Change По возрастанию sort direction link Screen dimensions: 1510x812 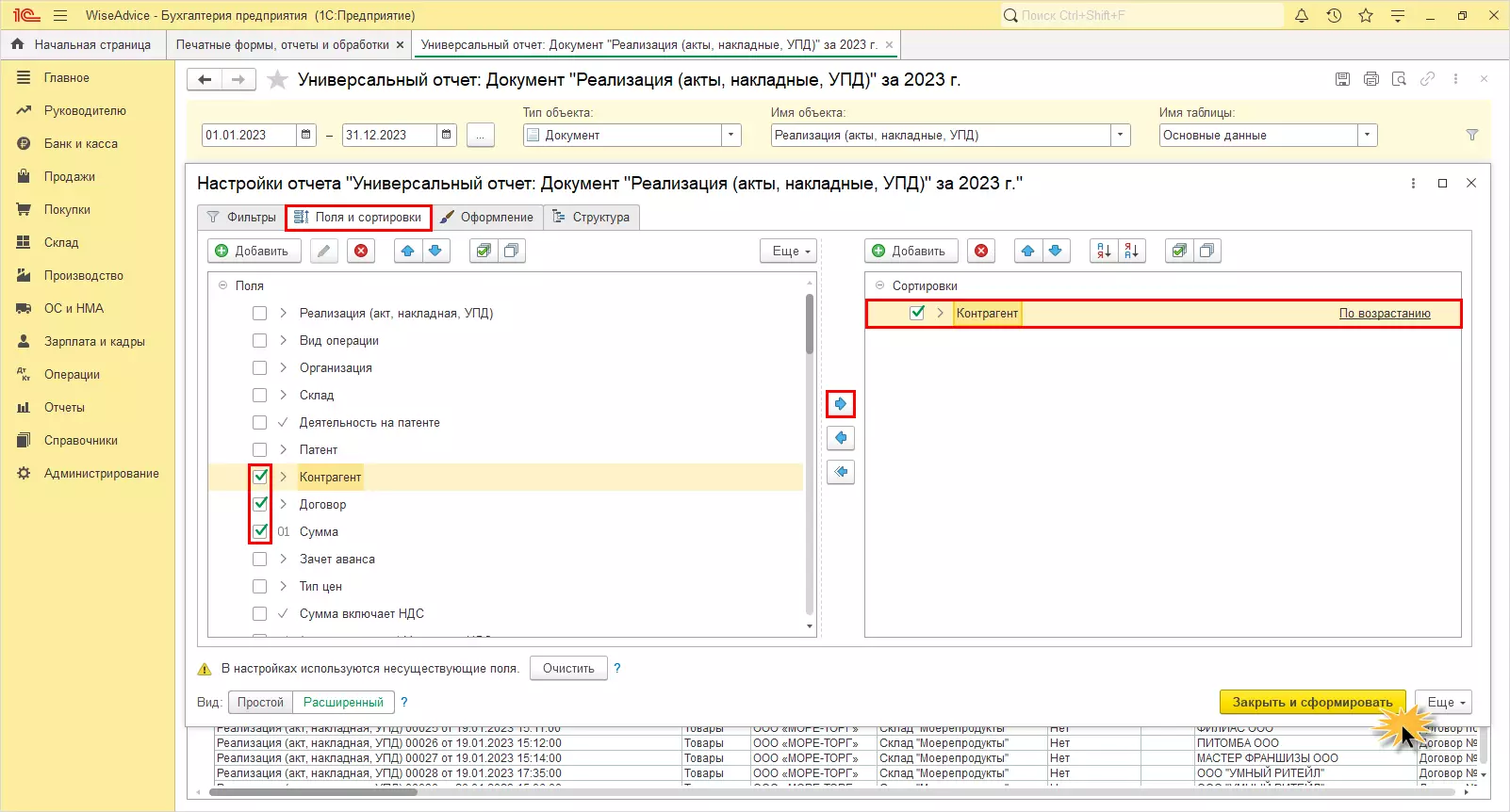pos(1385,314)
